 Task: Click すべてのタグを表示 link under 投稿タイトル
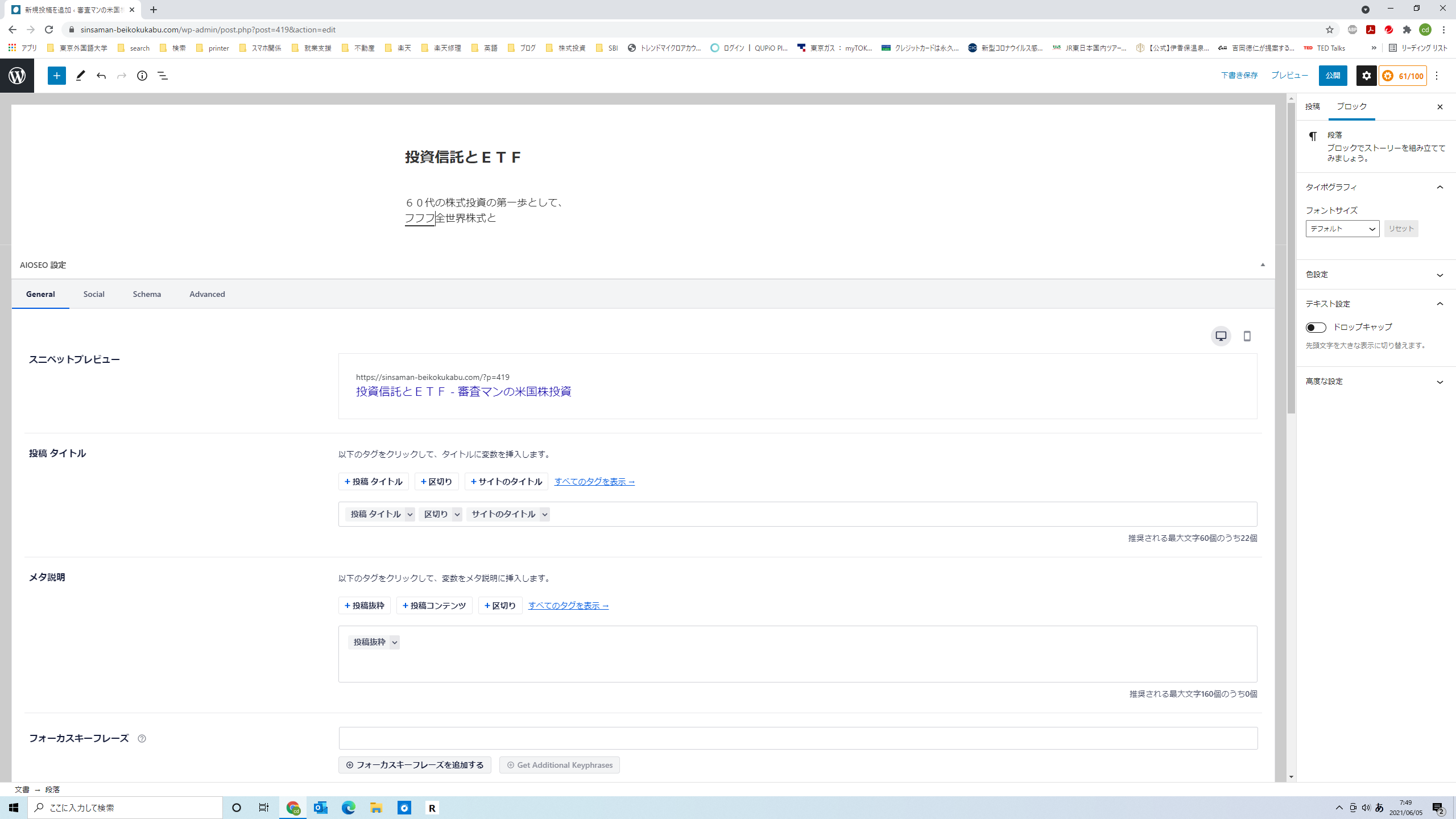[594, 481]
